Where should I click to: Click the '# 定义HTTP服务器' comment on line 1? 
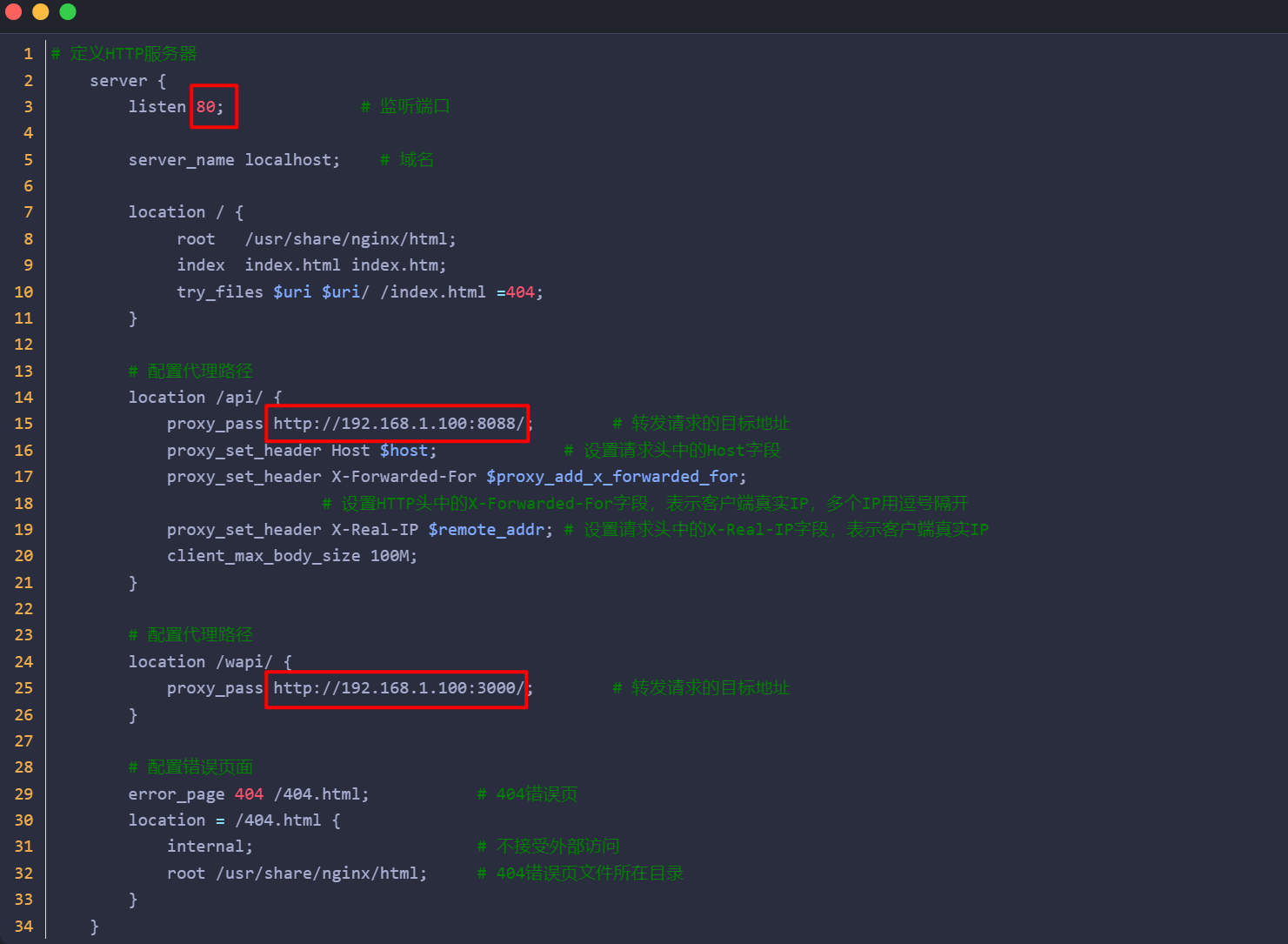[x=124, y=53]
